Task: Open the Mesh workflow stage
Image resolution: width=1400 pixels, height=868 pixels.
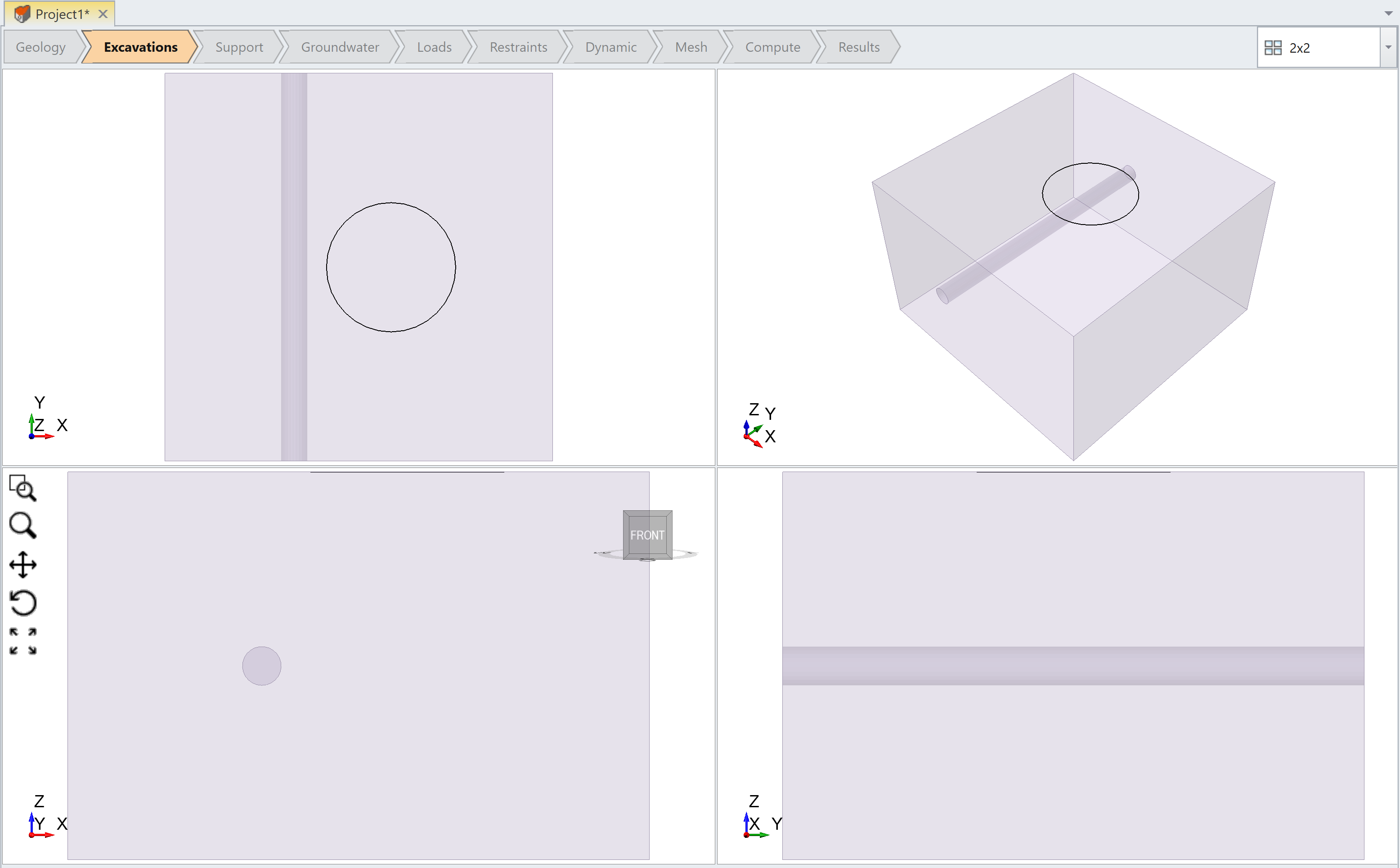Action: (690, 46)
